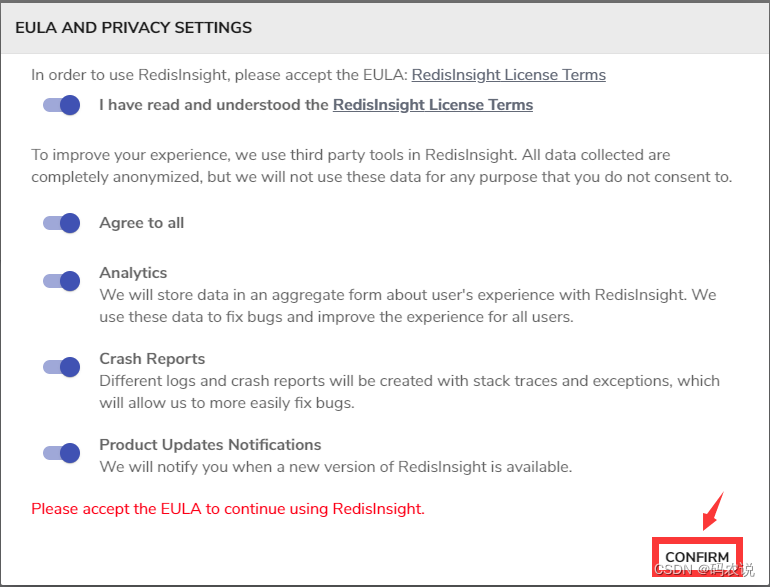Click the Product Updates Notifications heading
Image resolution: width=770 pixels, height=587 pixels.
click(x=210, y=445)
